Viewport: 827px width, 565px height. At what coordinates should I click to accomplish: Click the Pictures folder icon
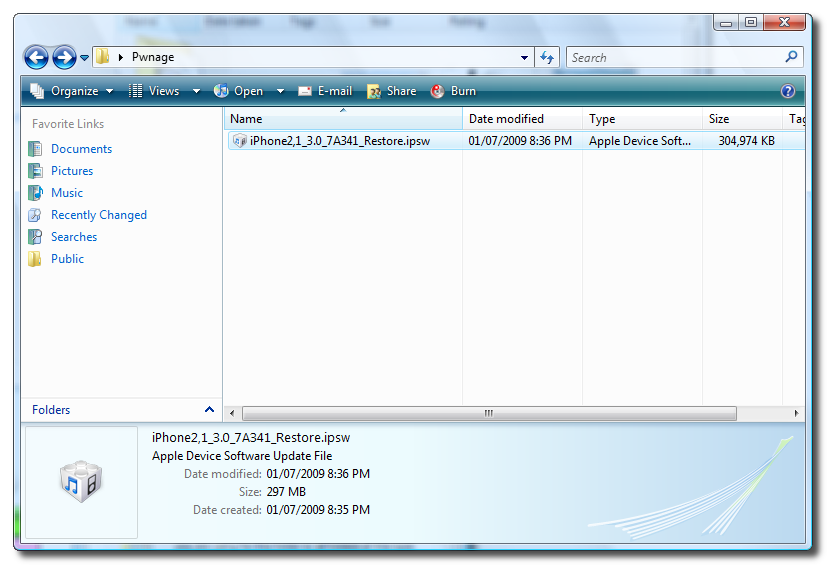pyautogui.click(x=35, y=171)
